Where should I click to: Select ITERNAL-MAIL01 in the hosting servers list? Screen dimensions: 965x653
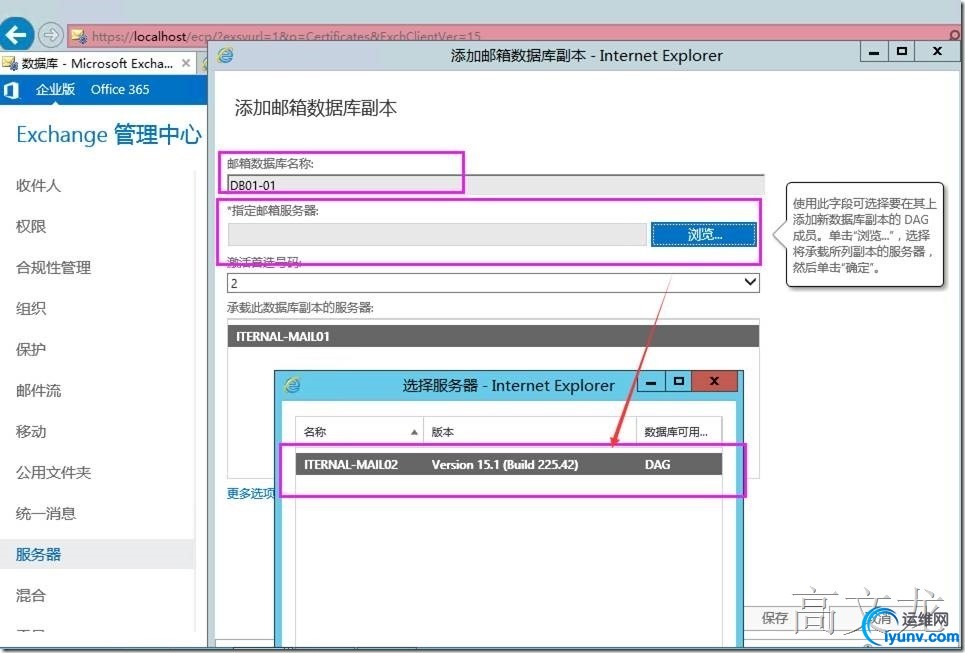point(493,337)
